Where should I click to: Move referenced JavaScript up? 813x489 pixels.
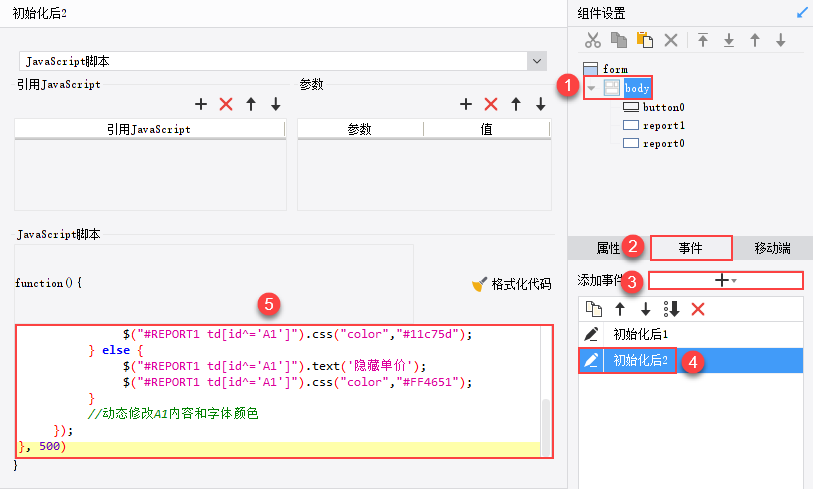(x=251, y=104)
